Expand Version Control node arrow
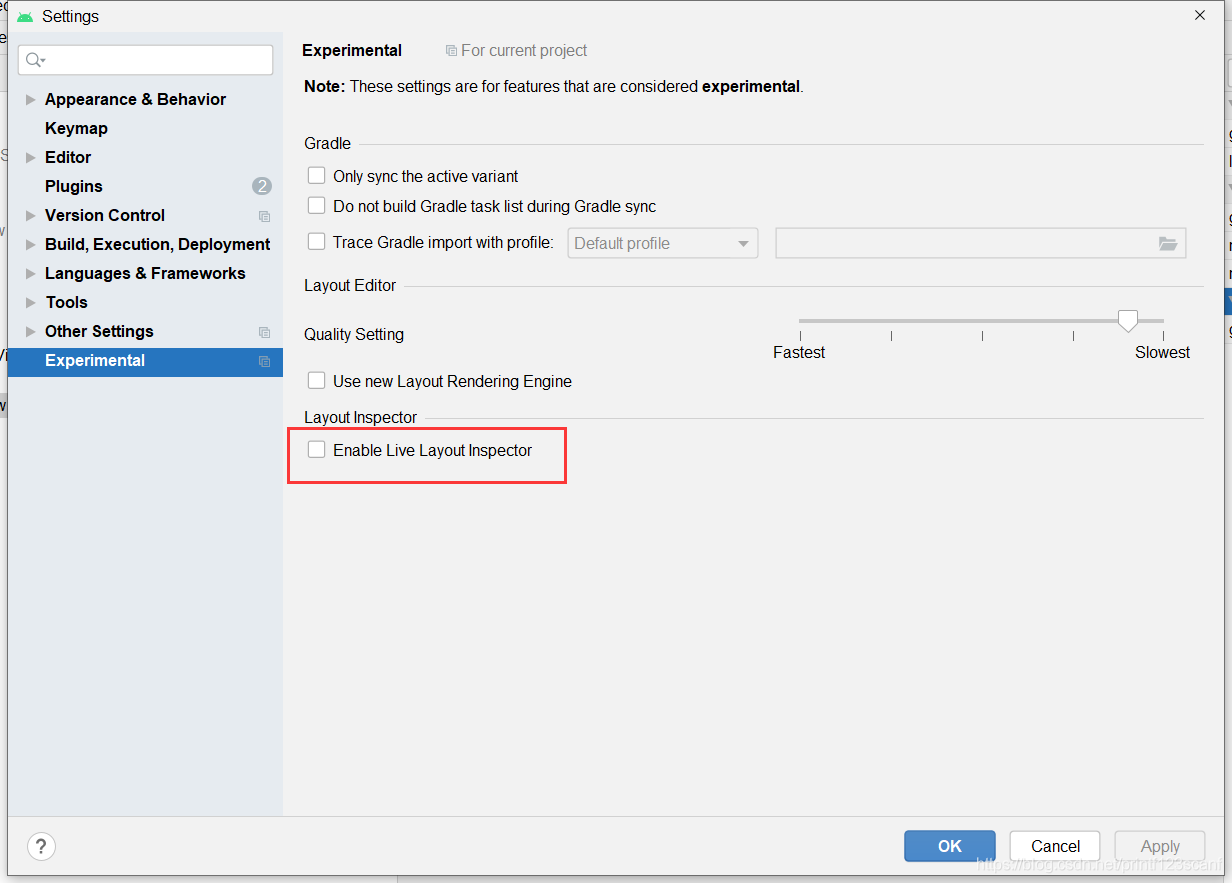The height and width of the screenshot is (883, 1232). [31, 215]
